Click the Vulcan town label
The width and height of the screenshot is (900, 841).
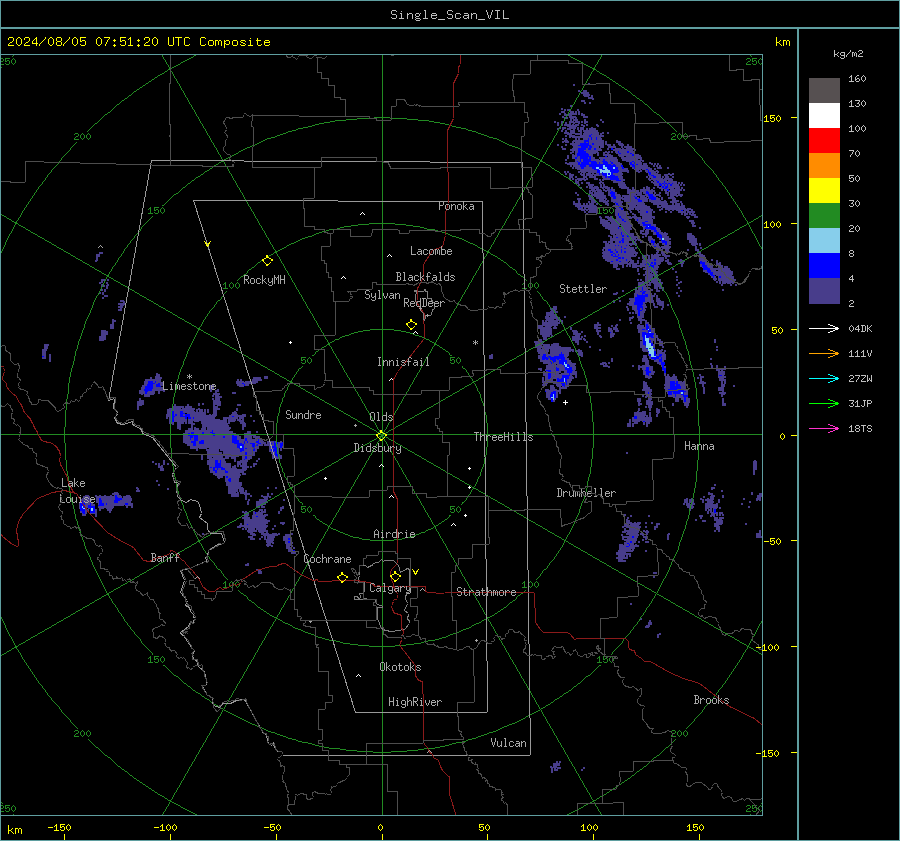click(x=508, y=743)
